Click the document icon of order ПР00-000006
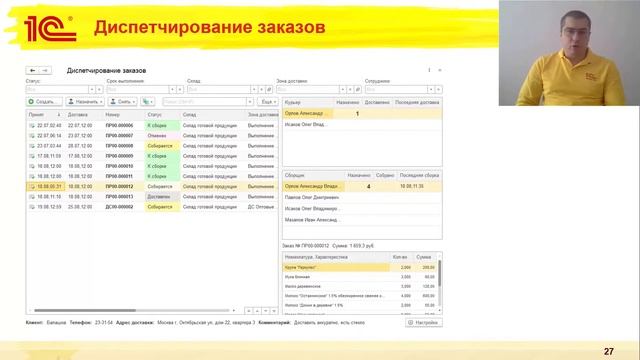Image resolution: width=640 pixels, height=360 pixels. (32, 126)
